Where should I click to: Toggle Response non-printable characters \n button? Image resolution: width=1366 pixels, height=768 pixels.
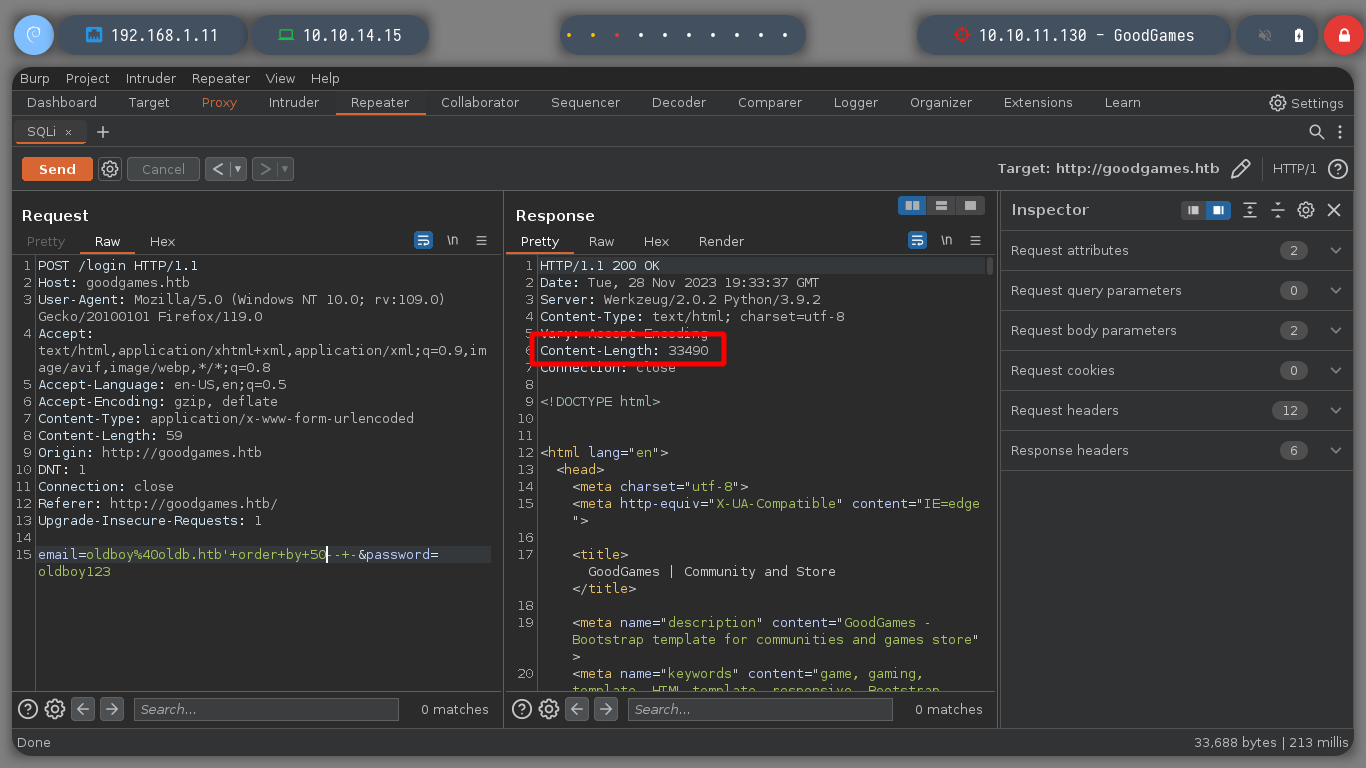[946, 241]
